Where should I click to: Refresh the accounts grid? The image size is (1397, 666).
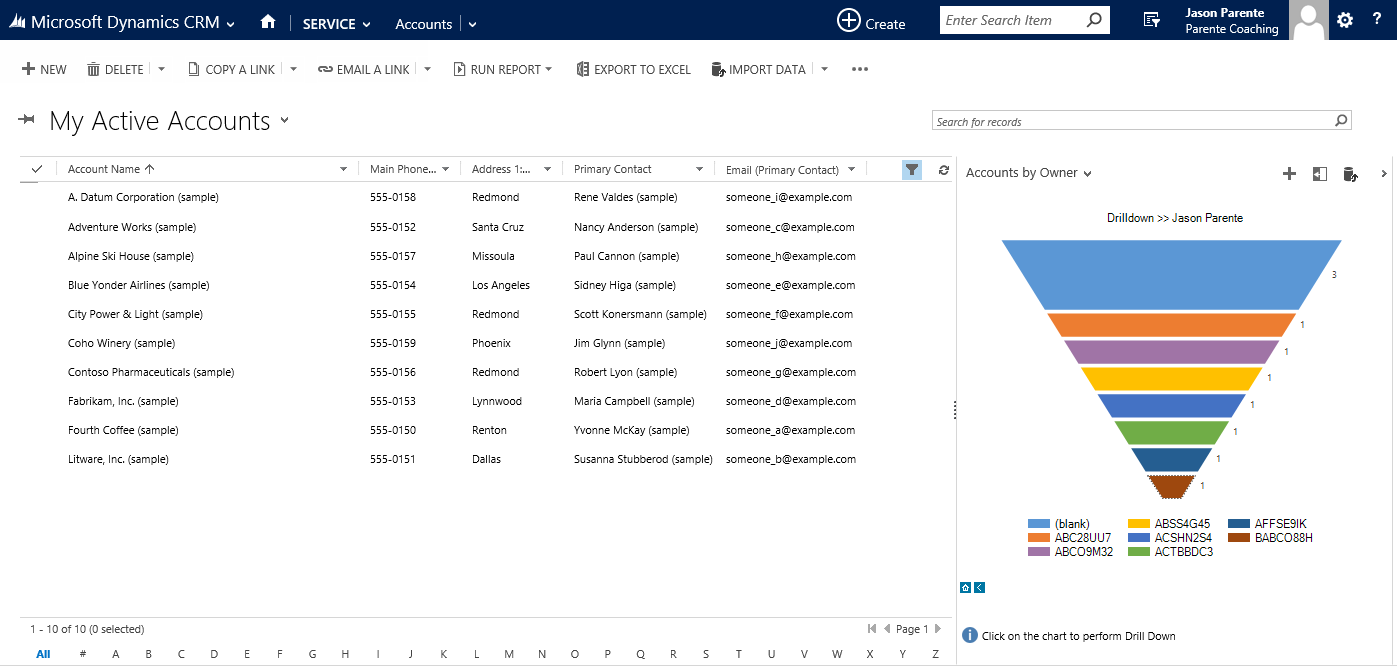click(943, 170)
